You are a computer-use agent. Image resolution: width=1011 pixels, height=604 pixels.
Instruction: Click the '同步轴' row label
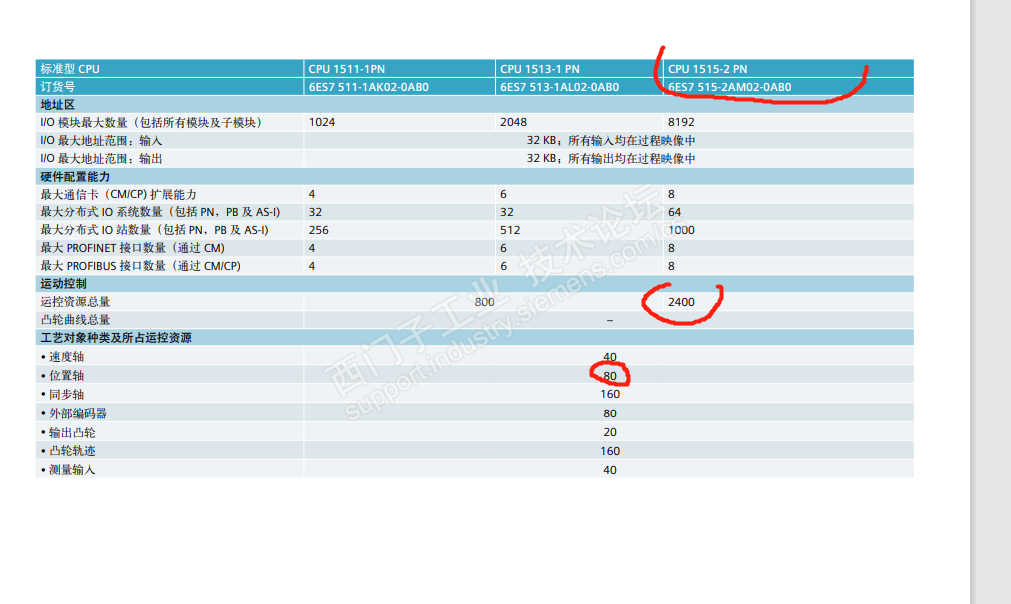click(63, 395)
